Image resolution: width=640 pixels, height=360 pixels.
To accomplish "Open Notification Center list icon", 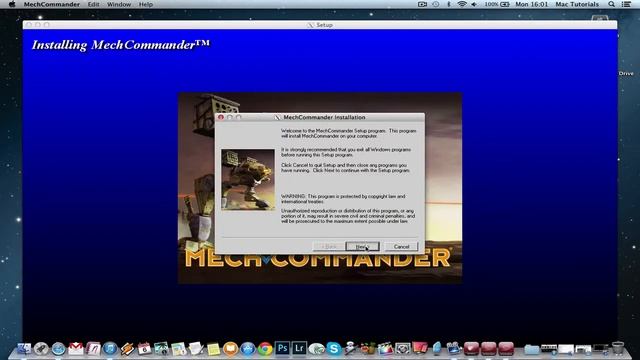I will coord(627,4).
